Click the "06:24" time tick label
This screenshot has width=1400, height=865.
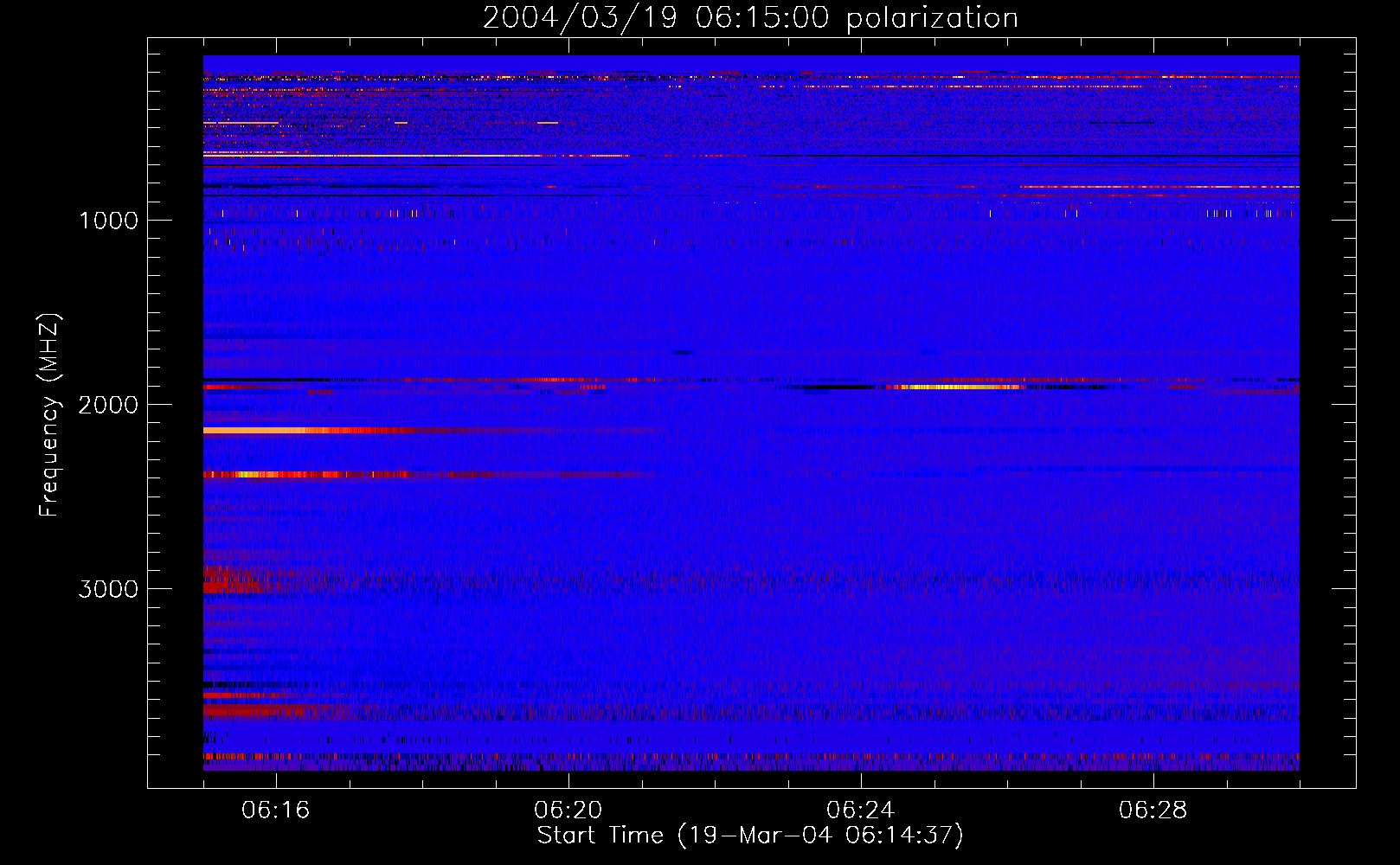tap(860, 811)
